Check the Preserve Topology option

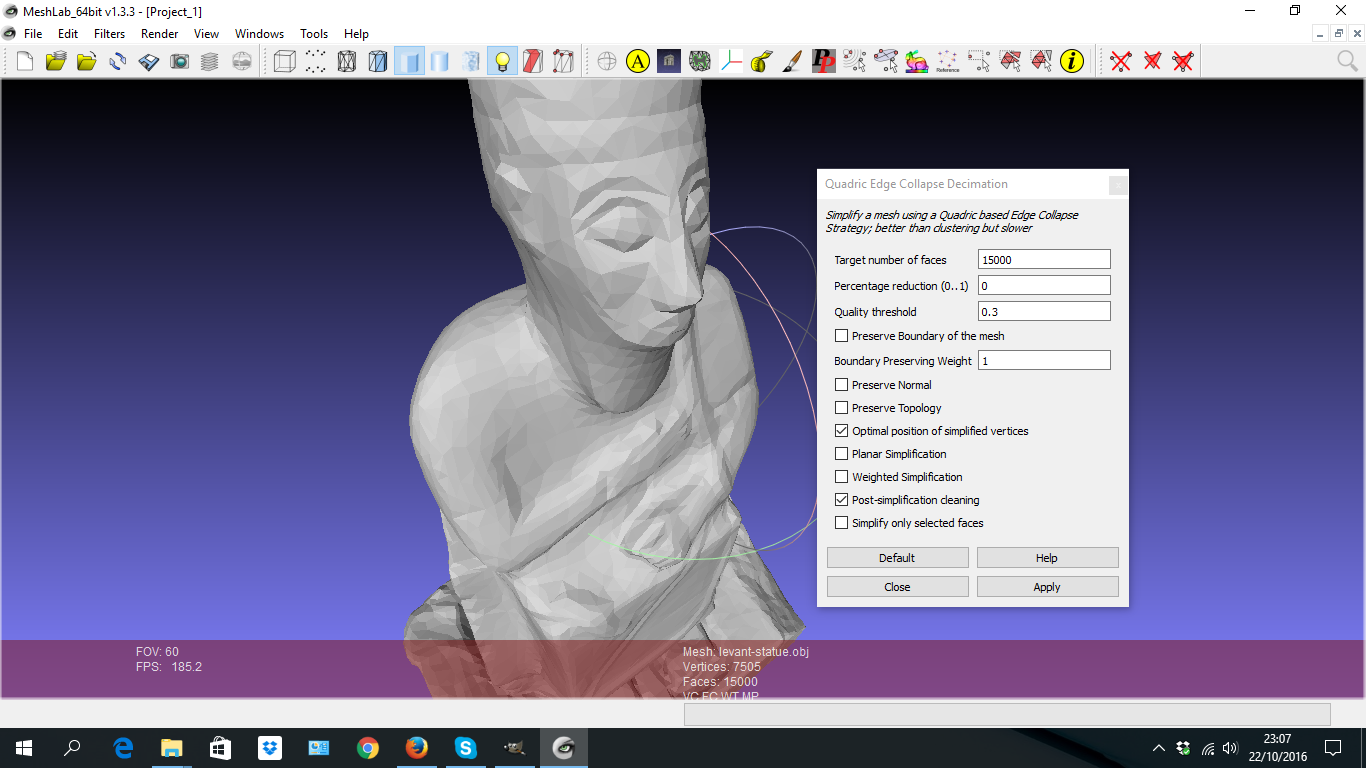point(842,408)
